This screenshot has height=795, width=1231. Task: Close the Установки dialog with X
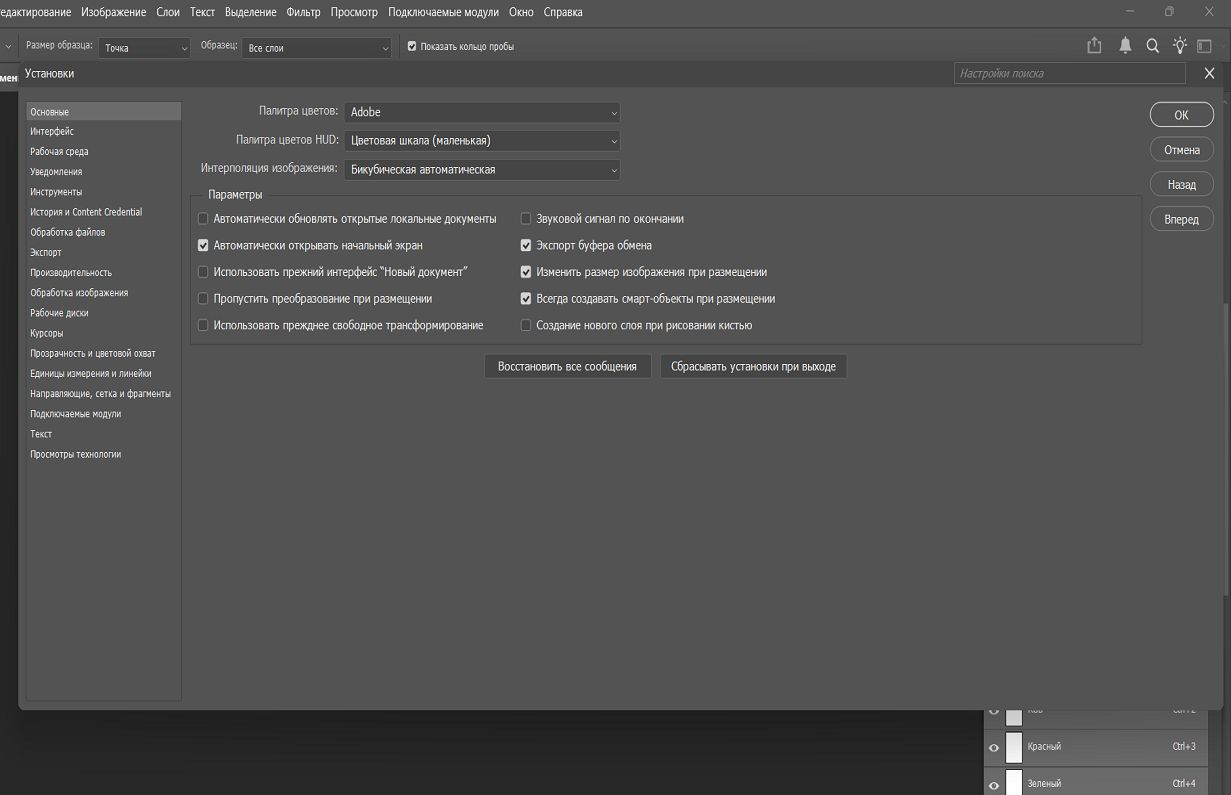coord(1209,73)
